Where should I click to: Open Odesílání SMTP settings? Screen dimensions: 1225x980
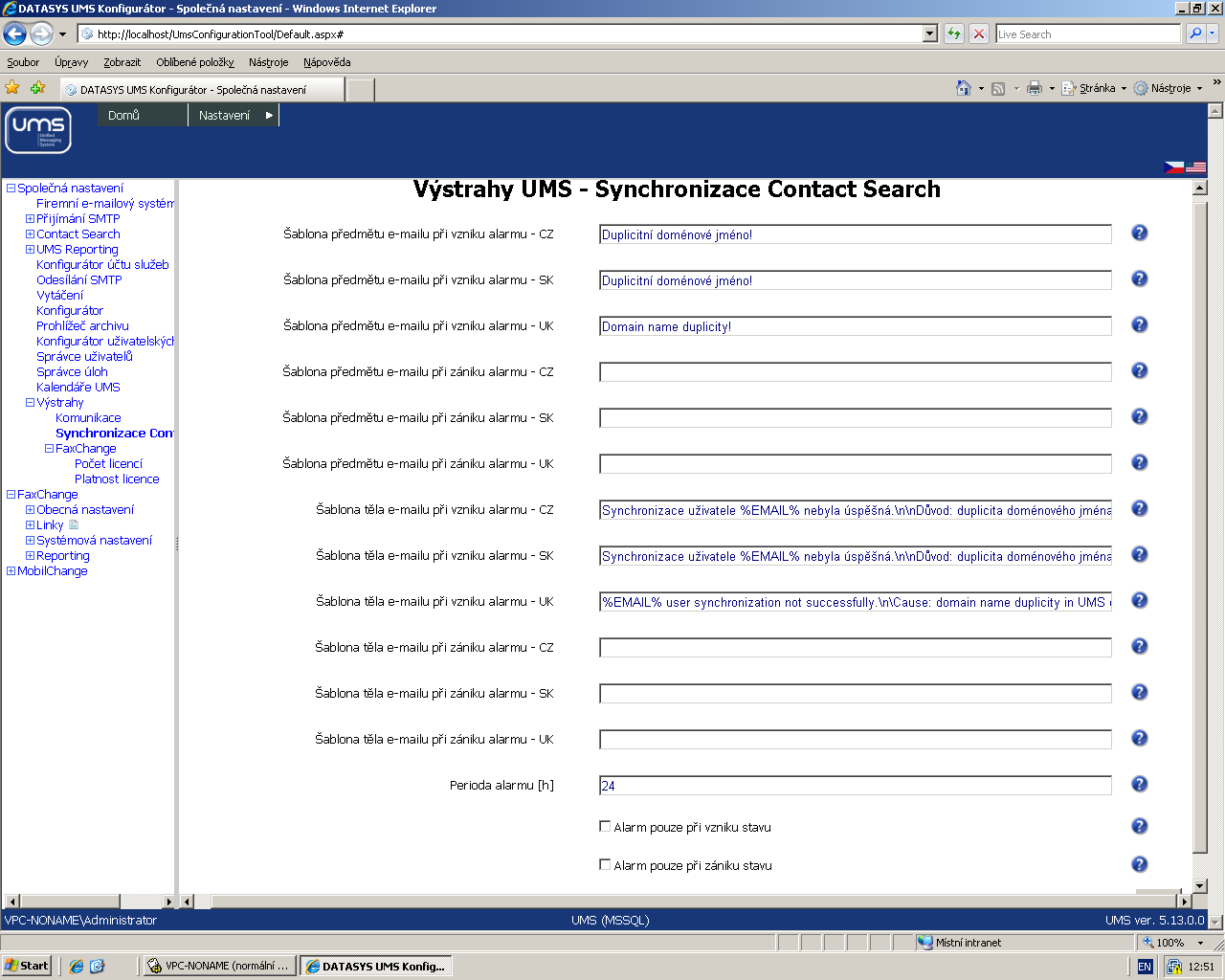click(79, 280)
